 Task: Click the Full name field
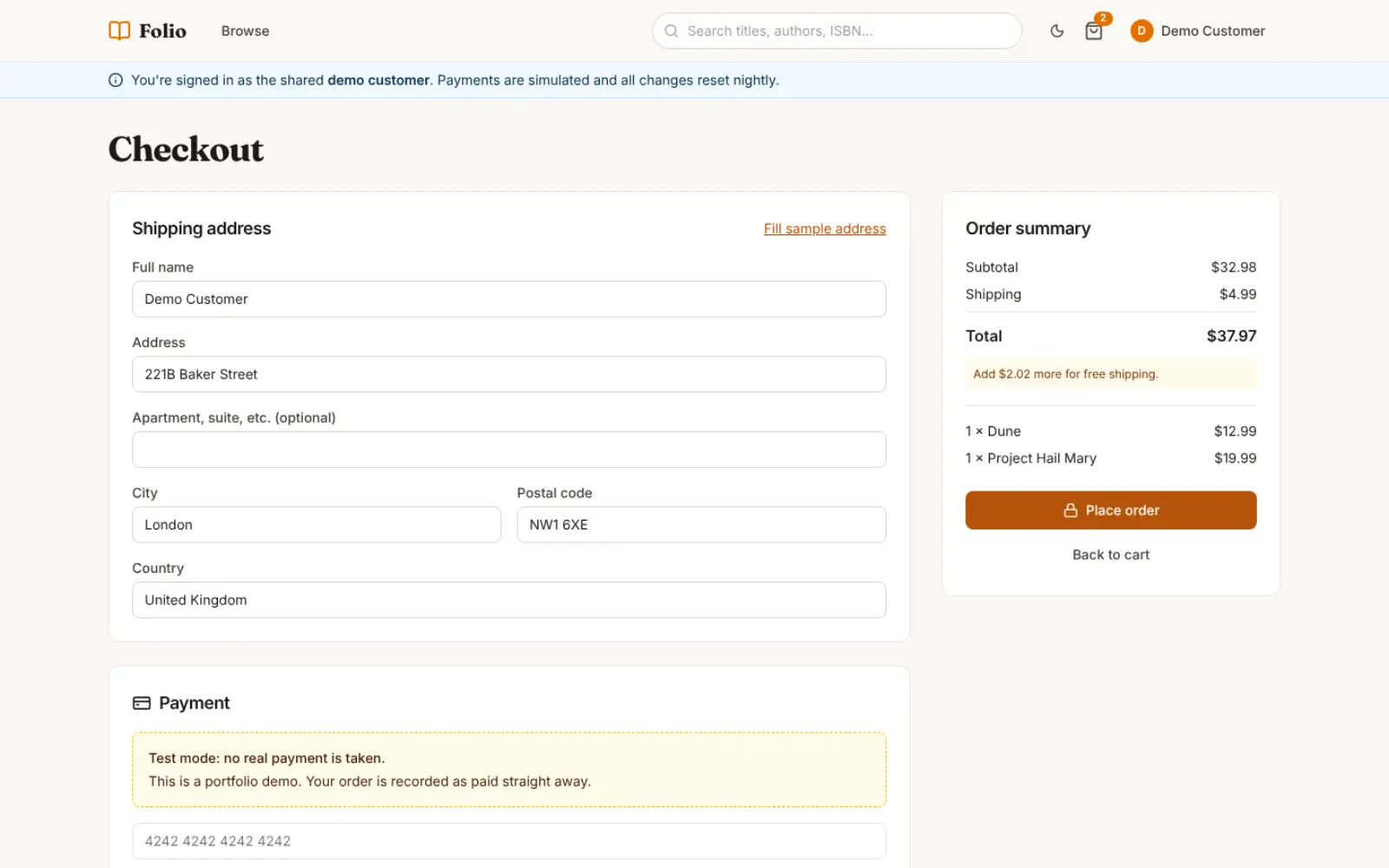509,299
